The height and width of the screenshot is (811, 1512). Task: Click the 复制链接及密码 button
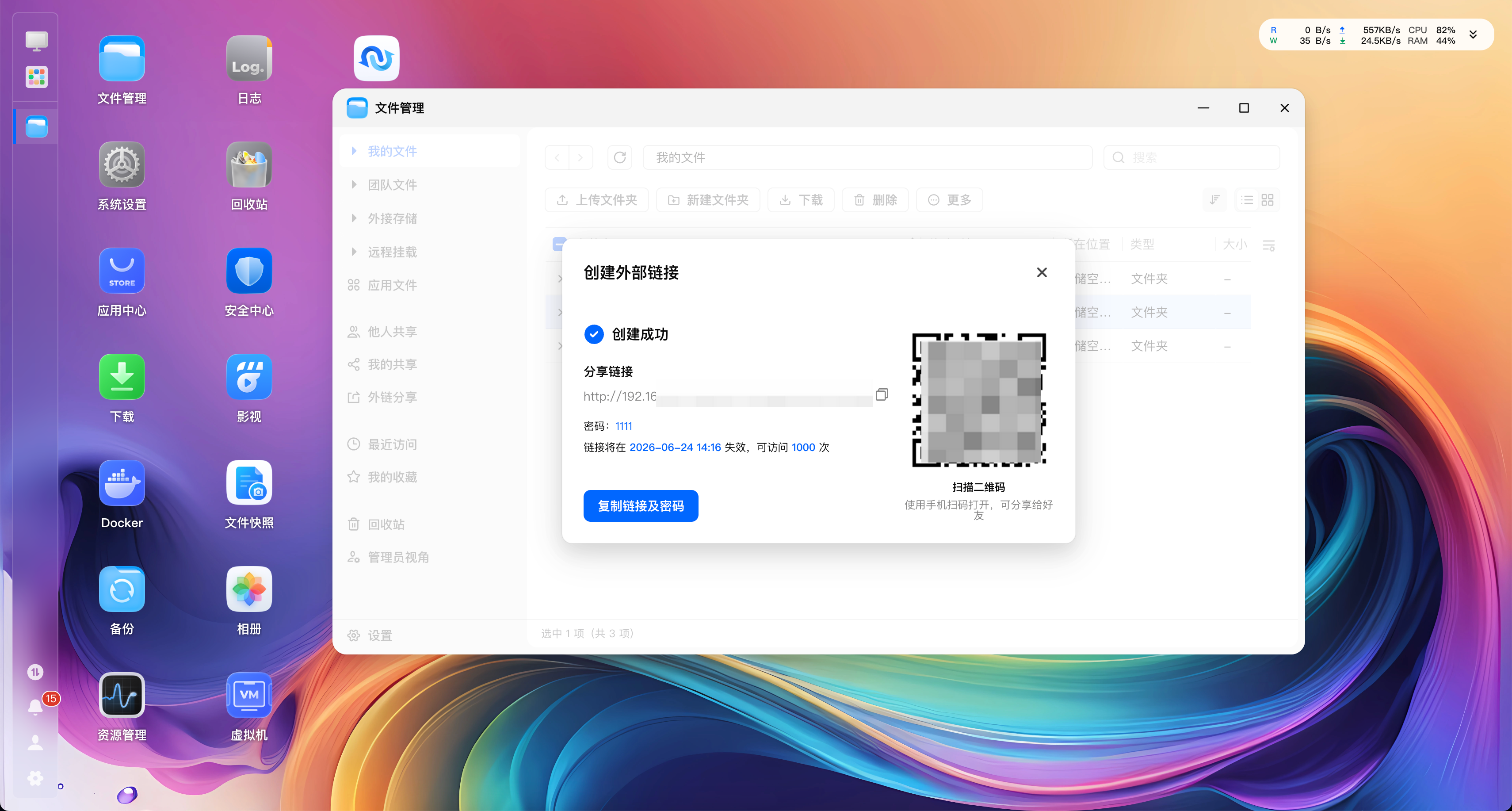(x=641, y=505)
